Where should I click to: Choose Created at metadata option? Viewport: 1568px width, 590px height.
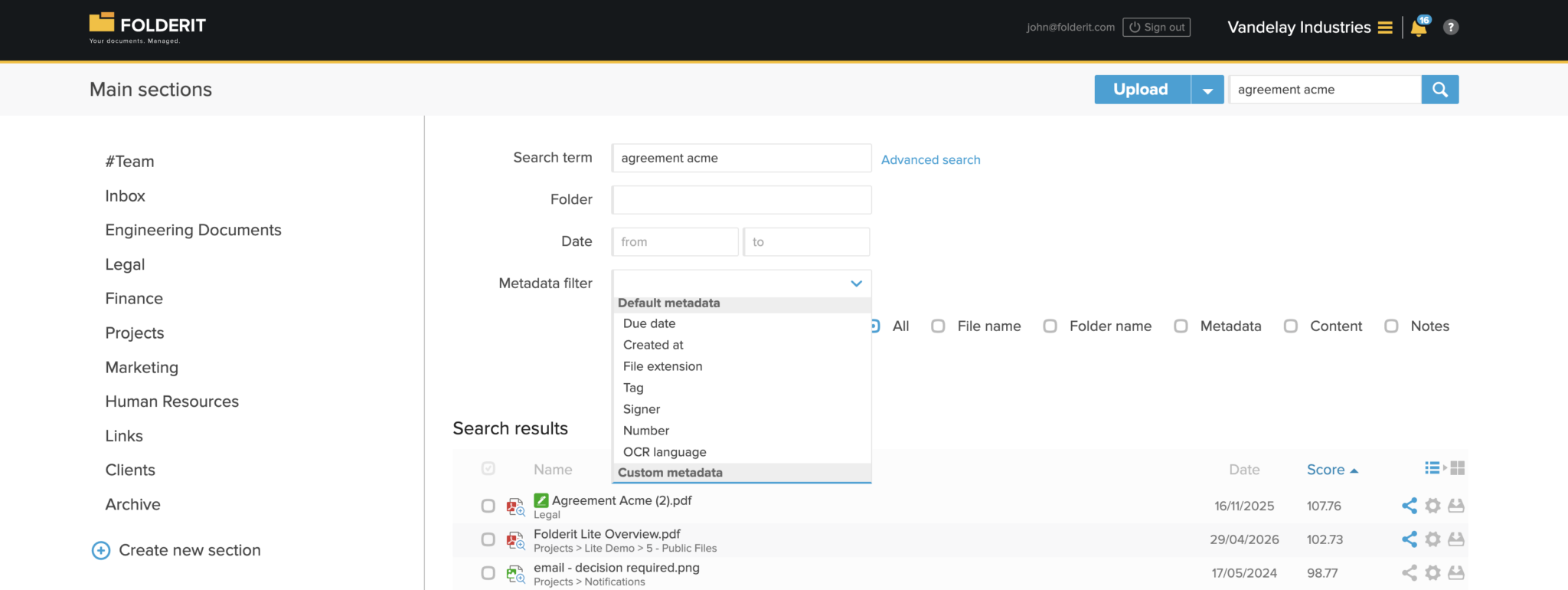click(x=653, y=345)
